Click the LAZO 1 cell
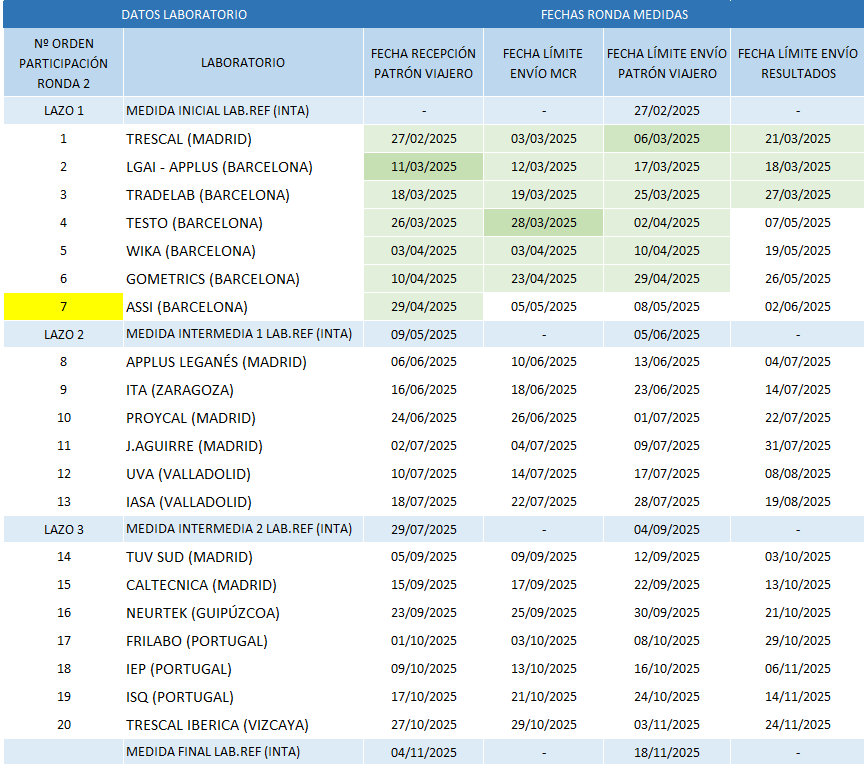 [x=63, y=111]
